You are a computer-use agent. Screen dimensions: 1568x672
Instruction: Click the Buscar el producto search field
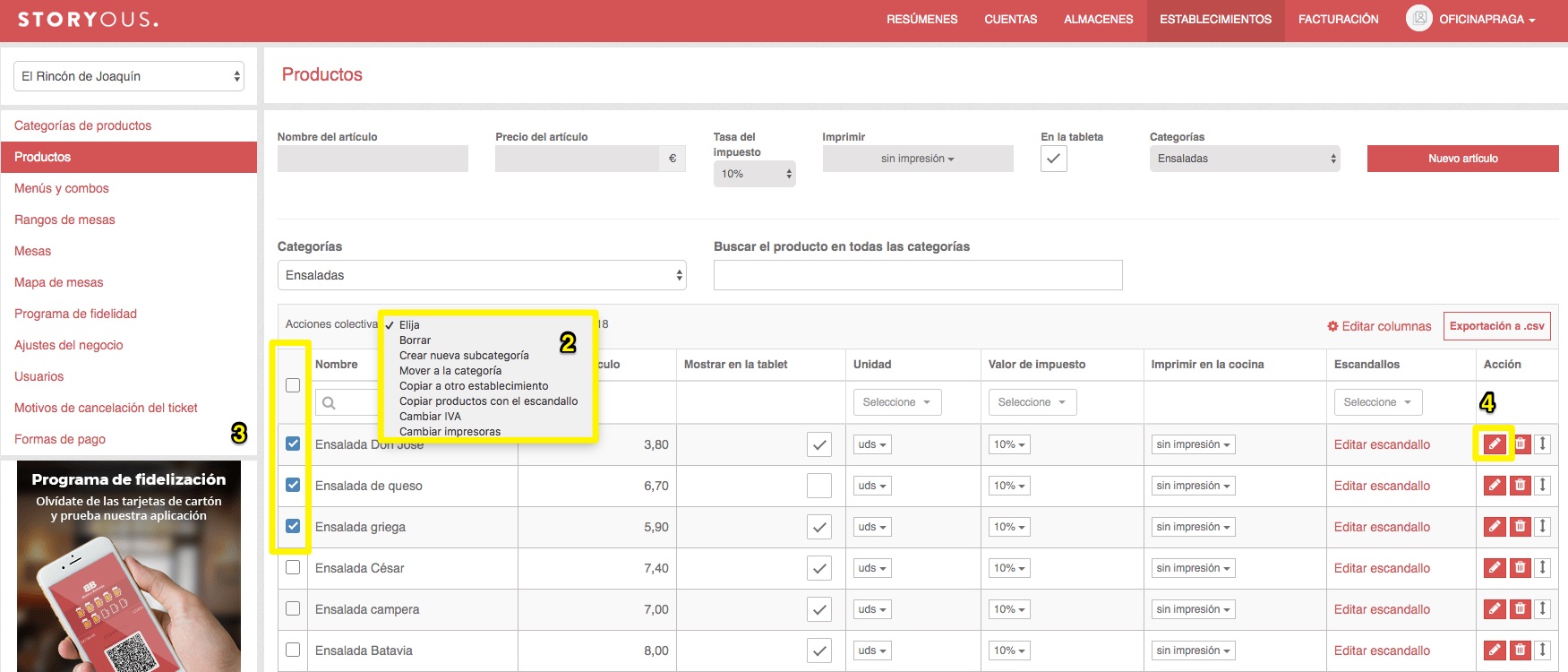tap(918, 275)
